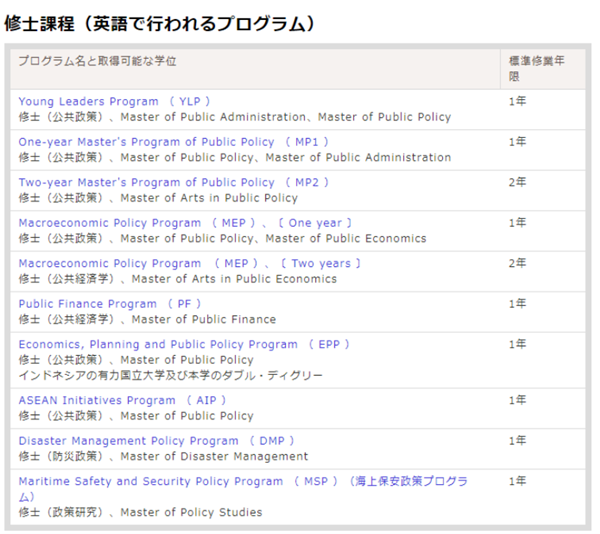Open Economics, Planning and Public Policy Program (EPP)
The width and height of the screenshot is (600, 534).
pos(184,345)
